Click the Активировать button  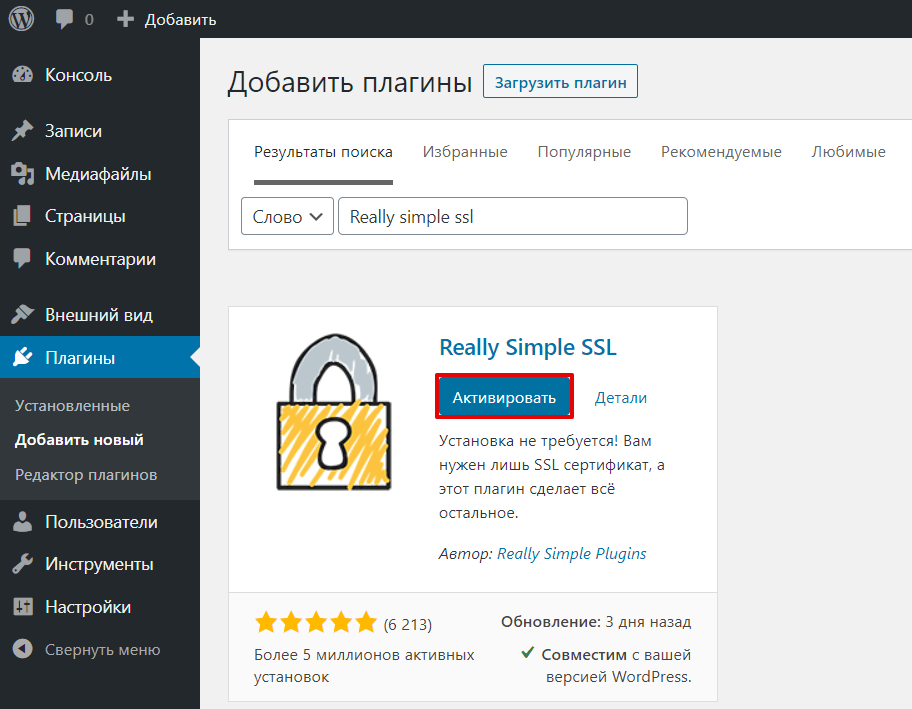[x=504, y=397]
